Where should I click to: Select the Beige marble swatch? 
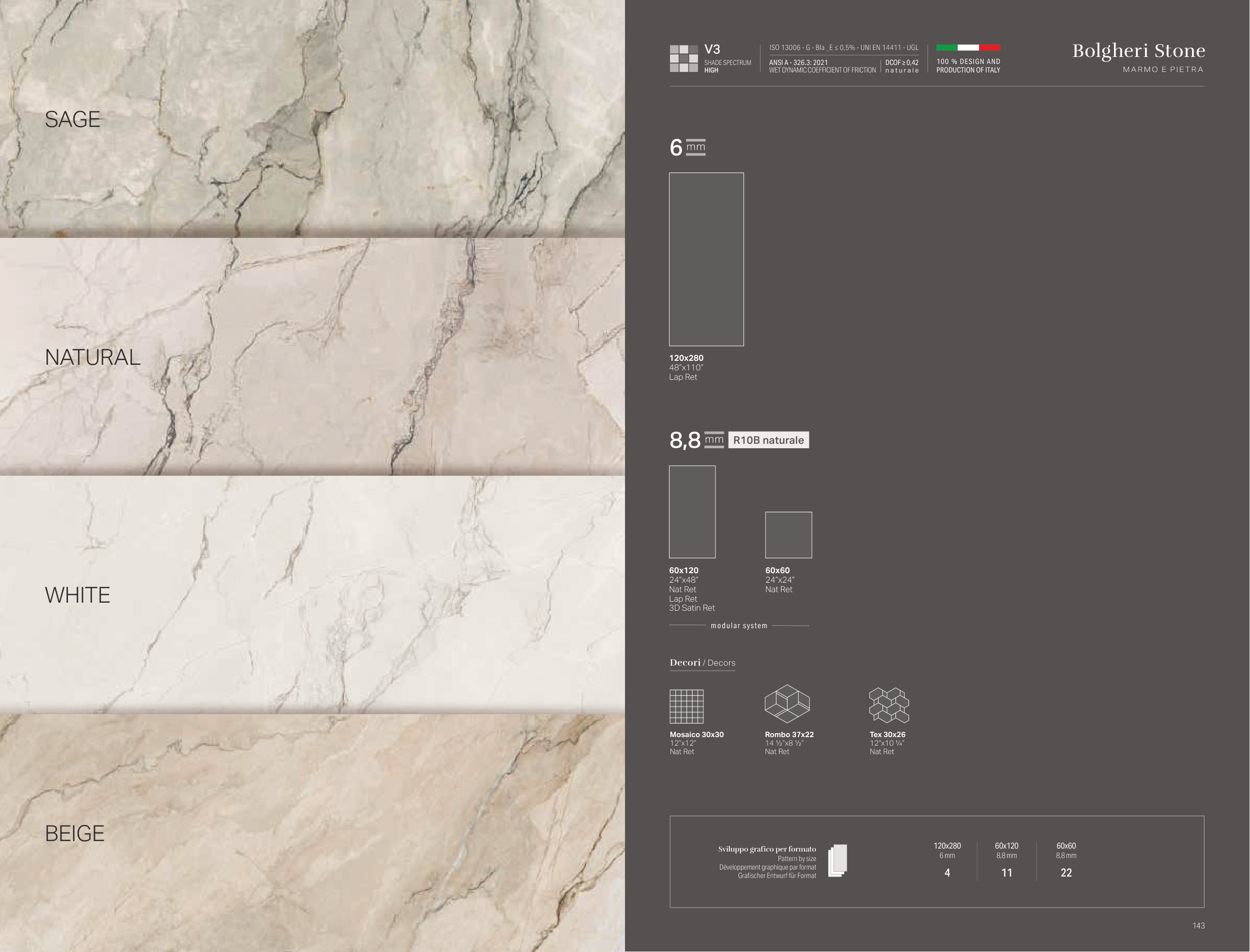(312, 833)
